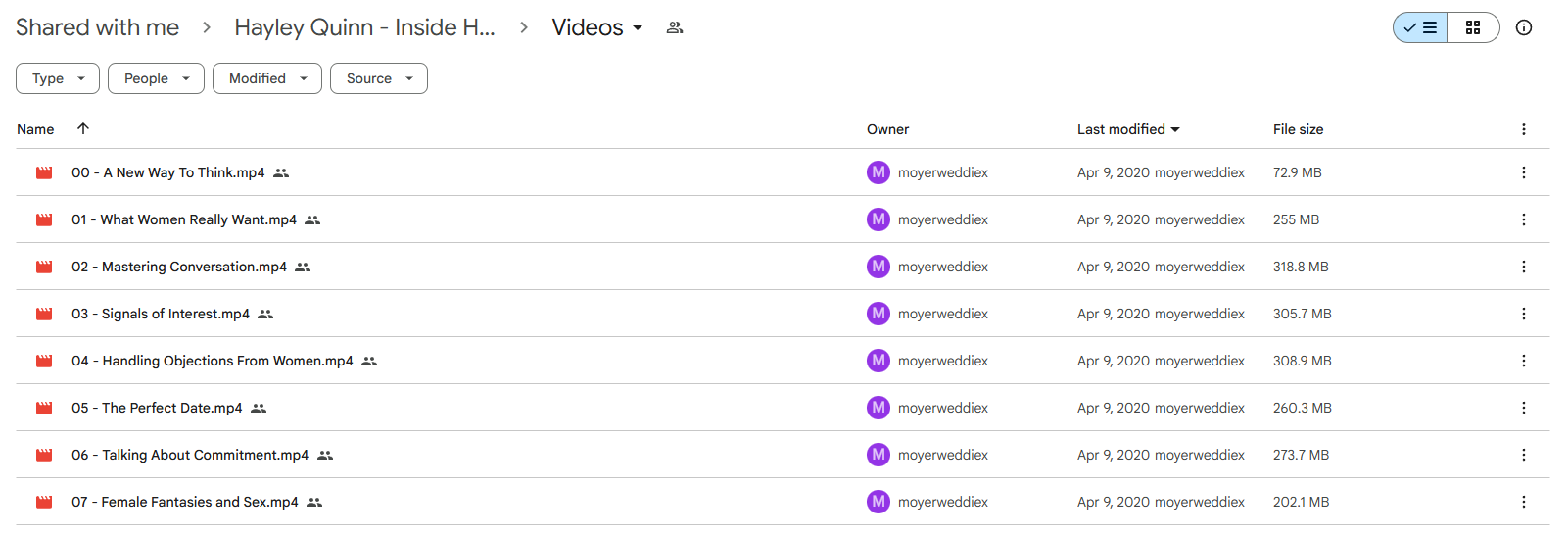The image size is (1568, 536).
Task: Expand the People filter dropdown
Action: click(x=156, y=78)
